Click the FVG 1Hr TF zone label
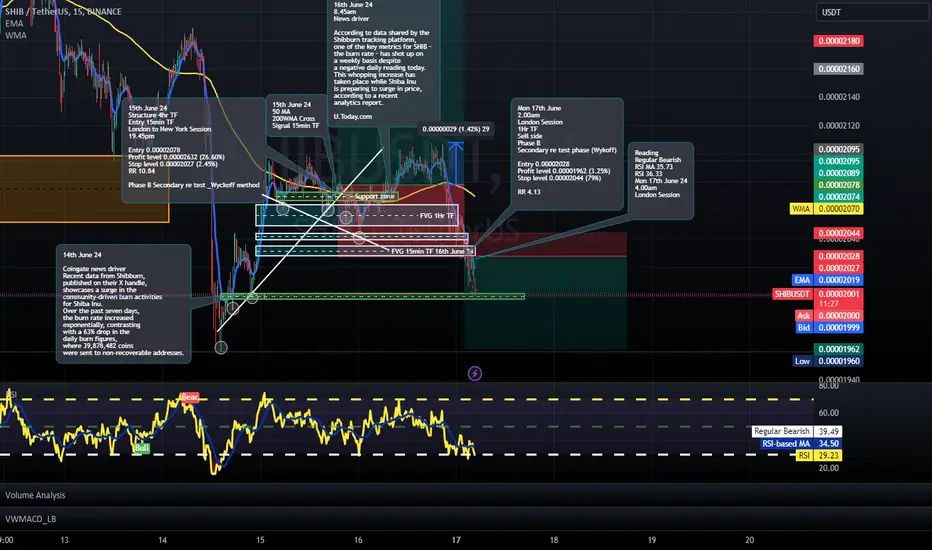 (x=437, y=216)
